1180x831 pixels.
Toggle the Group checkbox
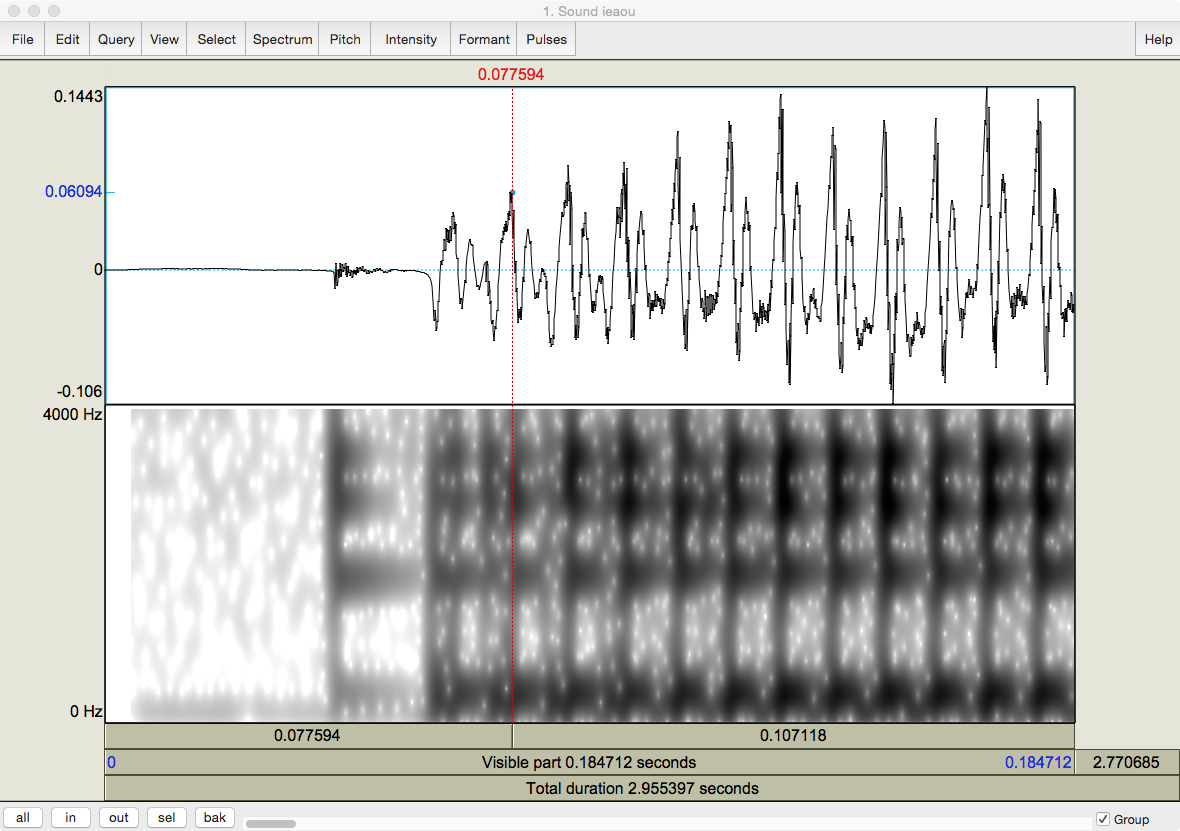point(1103,819)
